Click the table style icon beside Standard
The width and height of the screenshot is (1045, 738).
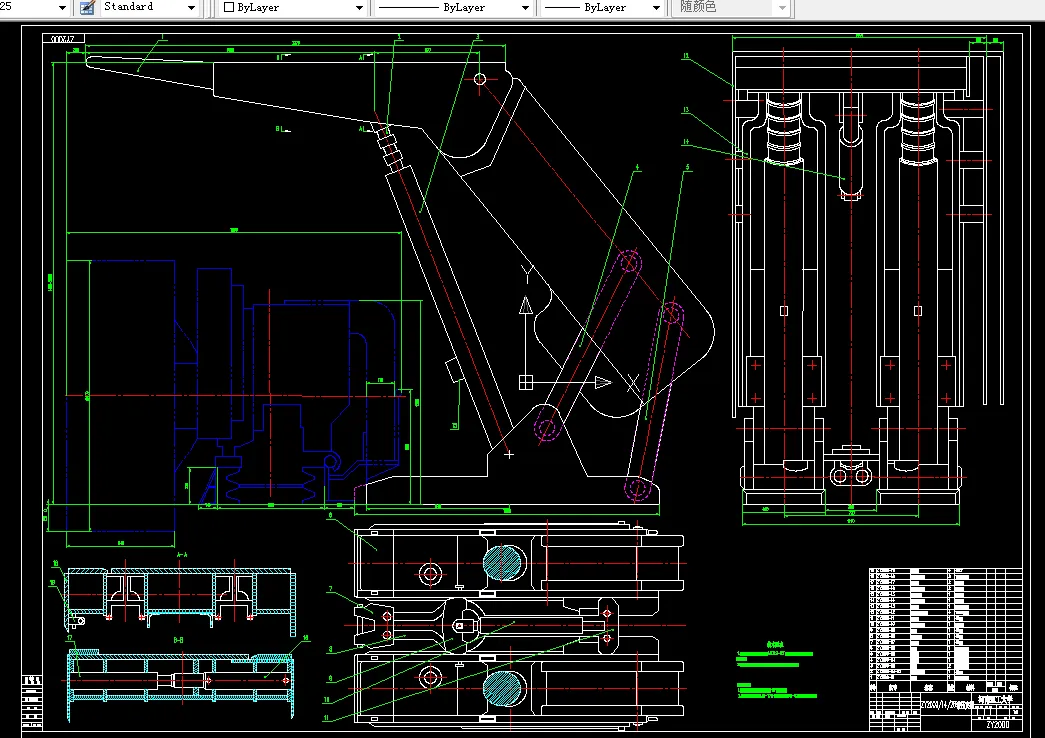coord(87,7)
